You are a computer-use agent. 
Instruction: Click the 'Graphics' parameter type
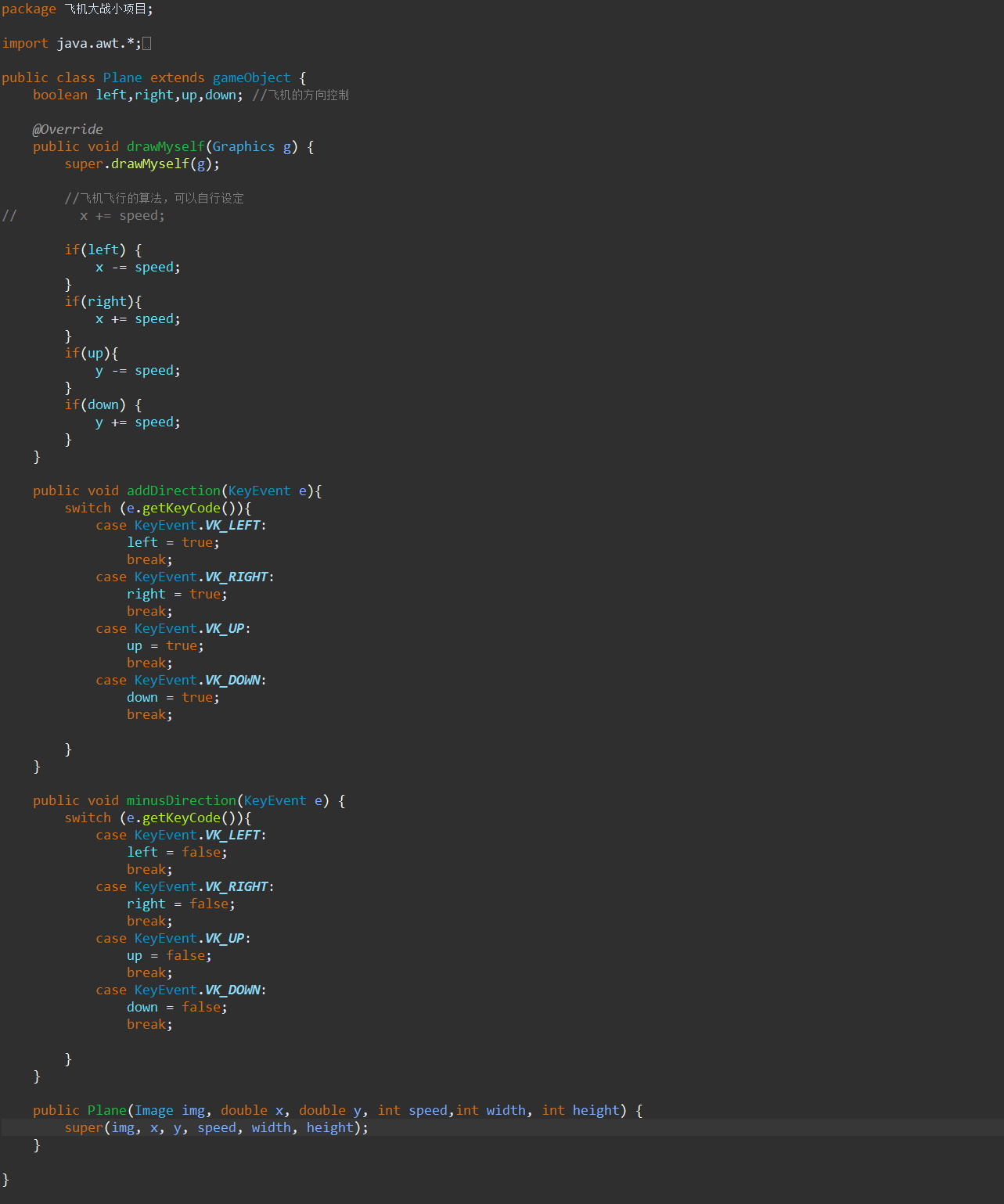click(x=243, y=147)
